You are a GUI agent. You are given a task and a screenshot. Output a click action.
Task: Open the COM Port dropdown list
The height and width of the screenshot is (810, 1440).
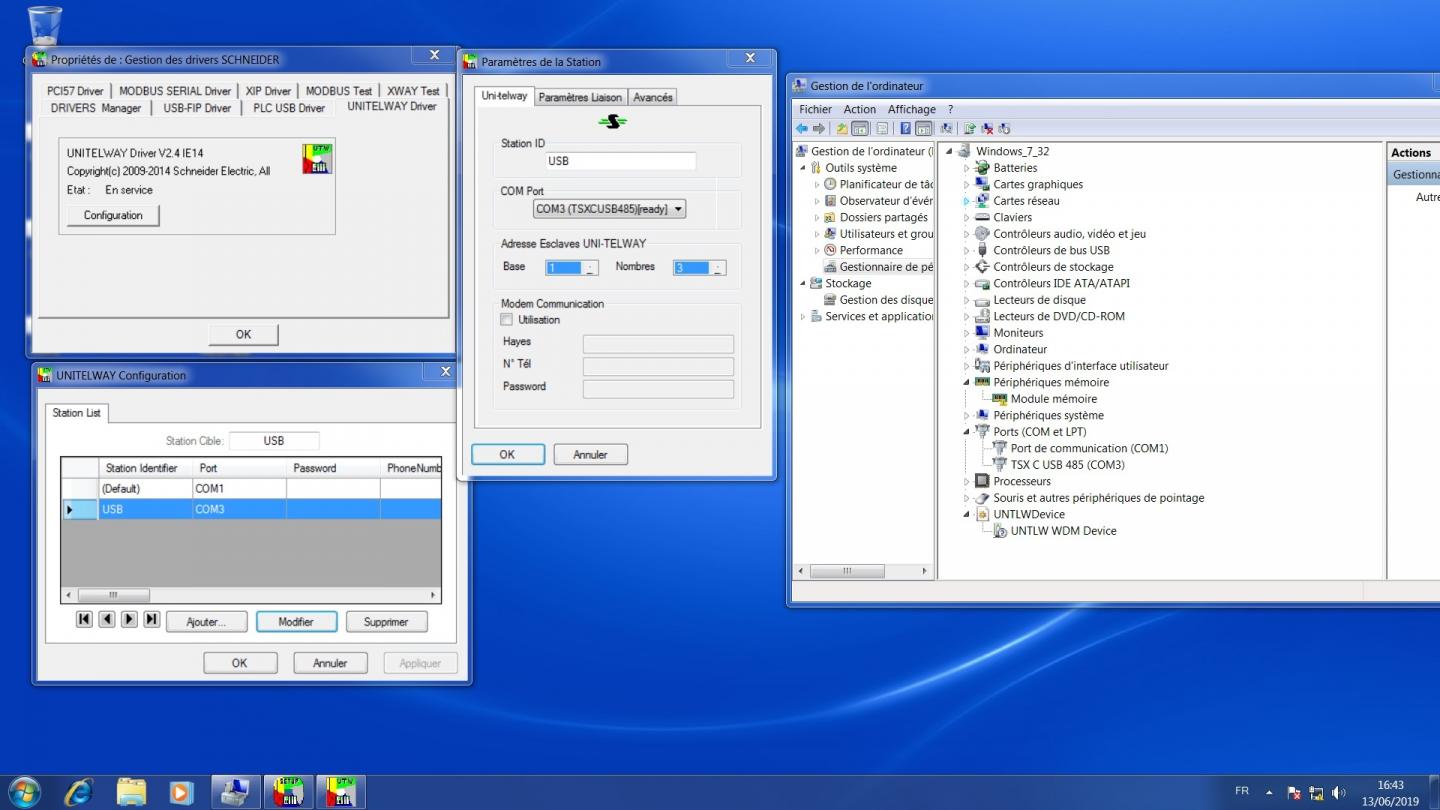tap(678, 209)
